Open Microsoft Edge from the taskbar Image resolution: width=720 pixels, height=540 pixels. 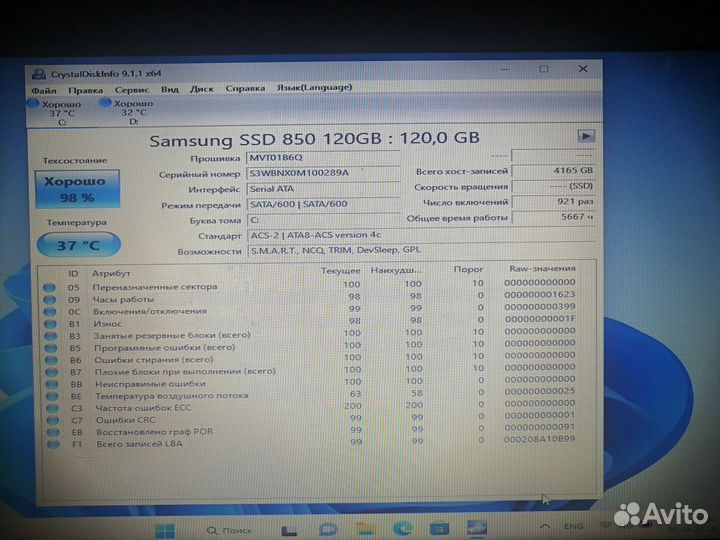click(402, 528)
